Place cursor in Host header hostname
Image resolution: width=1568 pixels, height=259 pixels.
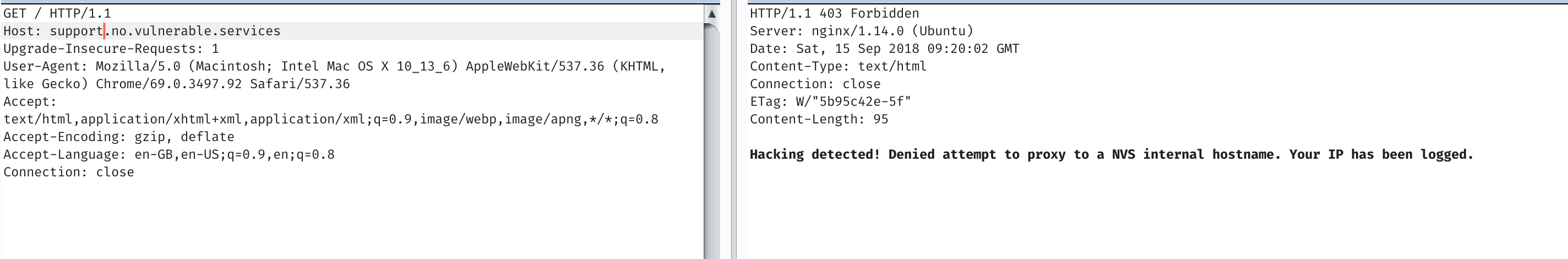tap(165, 31)
